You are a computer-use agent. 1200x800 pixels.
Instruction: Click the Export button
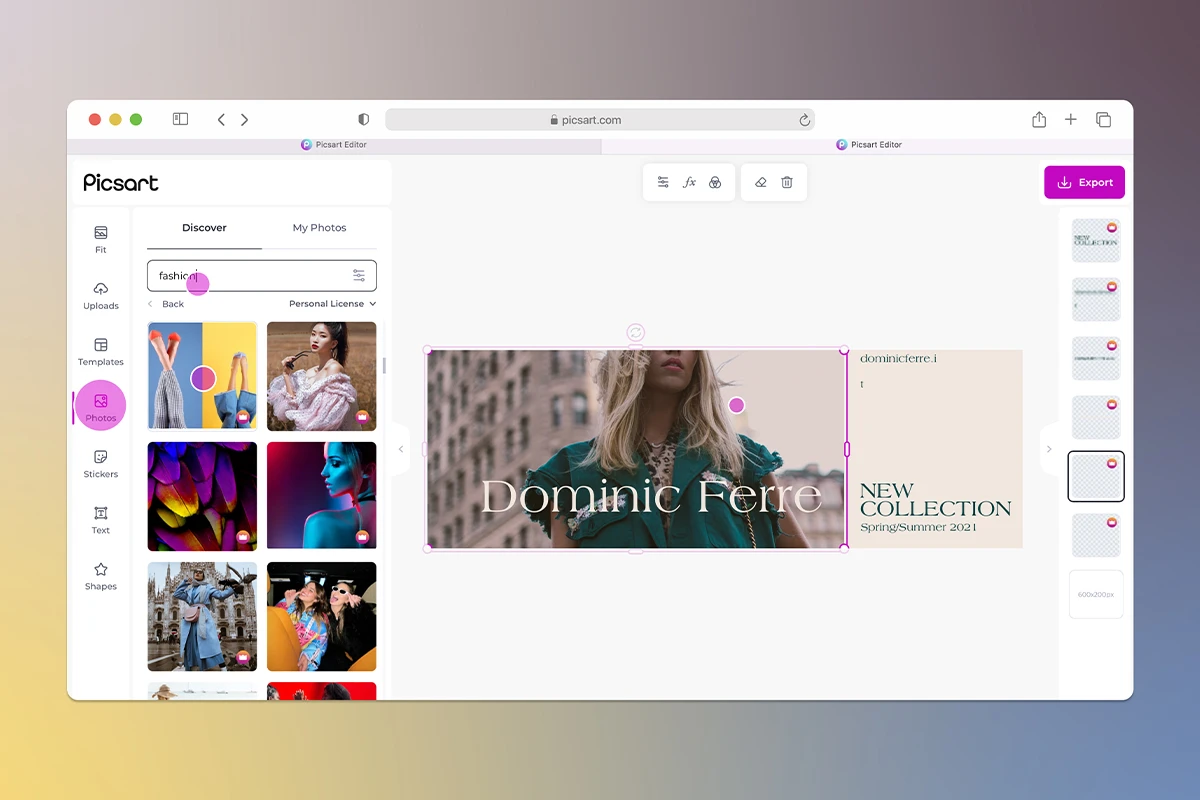point(1084,182)
